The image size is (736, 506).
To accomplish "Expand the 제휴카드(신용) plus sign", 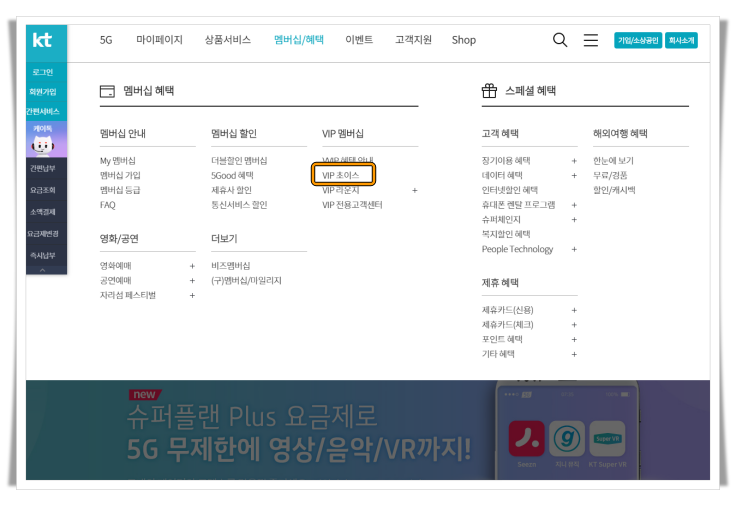I will pos(574,310).
